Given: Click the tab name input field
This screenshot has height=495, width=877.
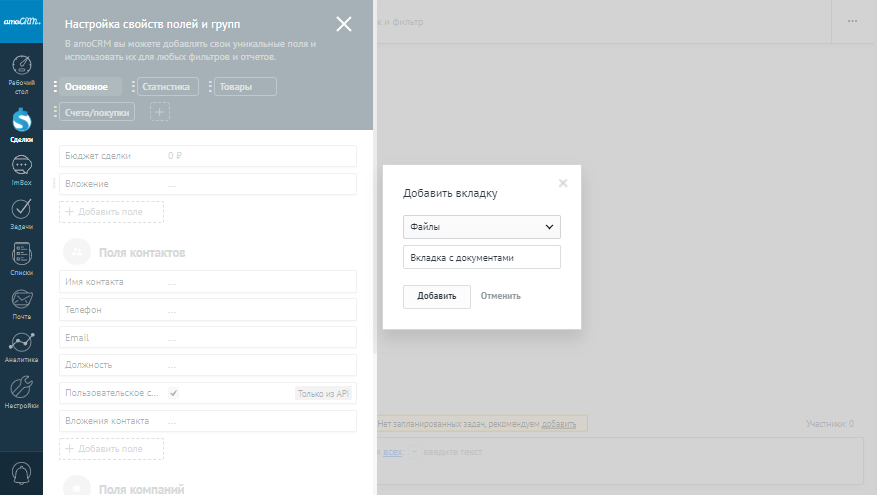Looking at the screenshot, I should click(x=482, y=258).
